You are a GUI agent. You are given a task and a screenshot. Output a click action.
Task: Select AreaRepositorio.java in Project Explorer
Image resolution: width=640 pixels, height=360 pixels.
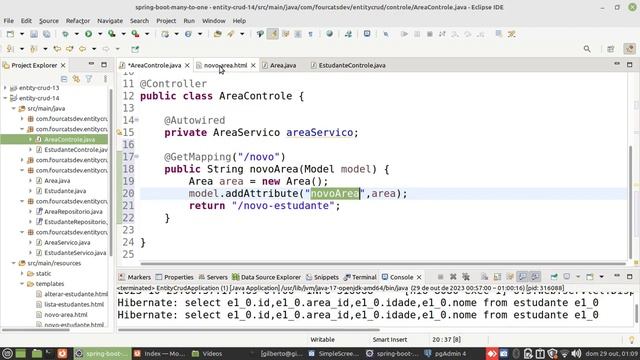click(73, 212)
